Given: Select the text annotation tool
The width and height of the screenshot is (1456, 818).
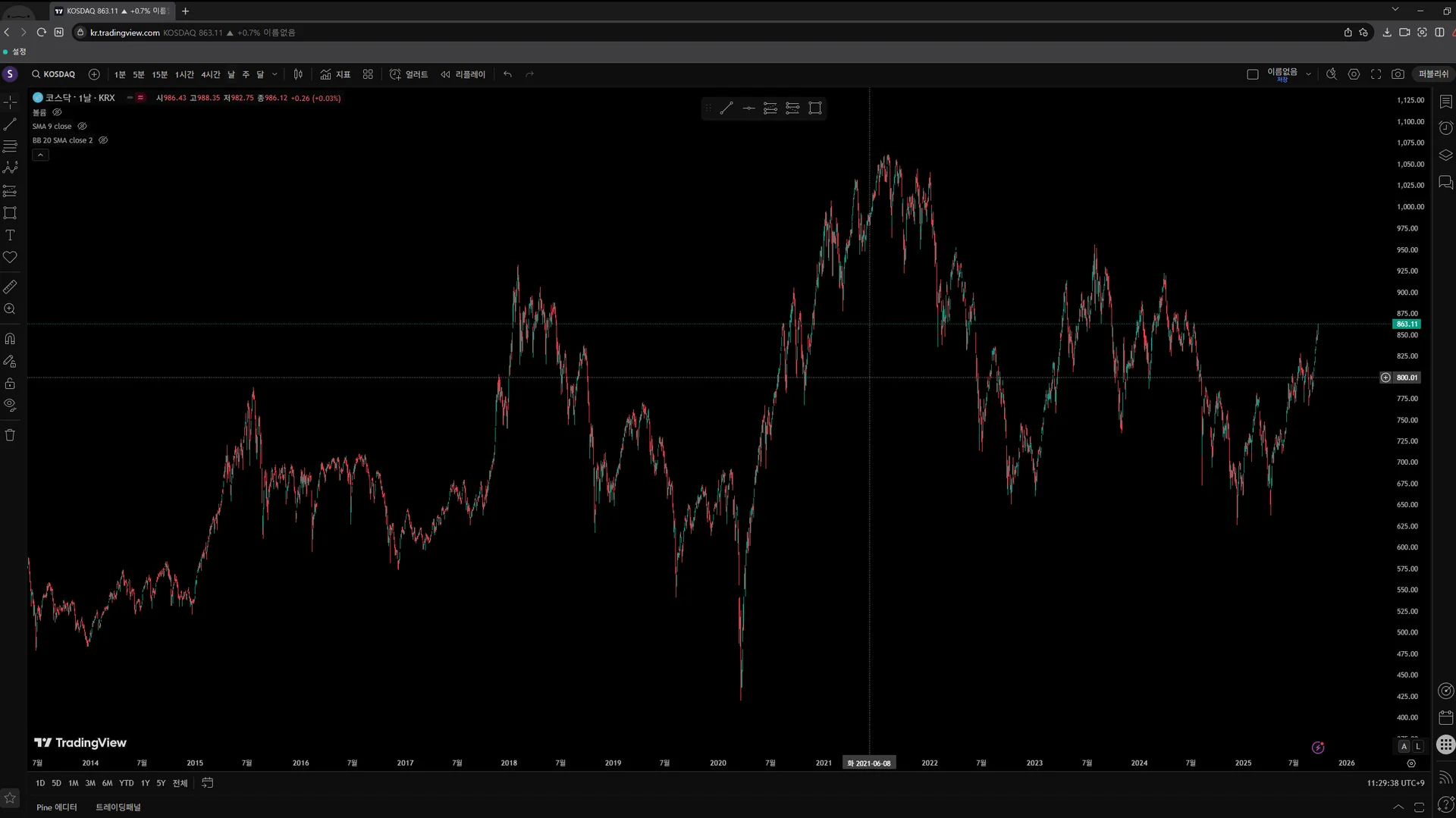Looking at the screenshot, I should click(x=10, y=235).
